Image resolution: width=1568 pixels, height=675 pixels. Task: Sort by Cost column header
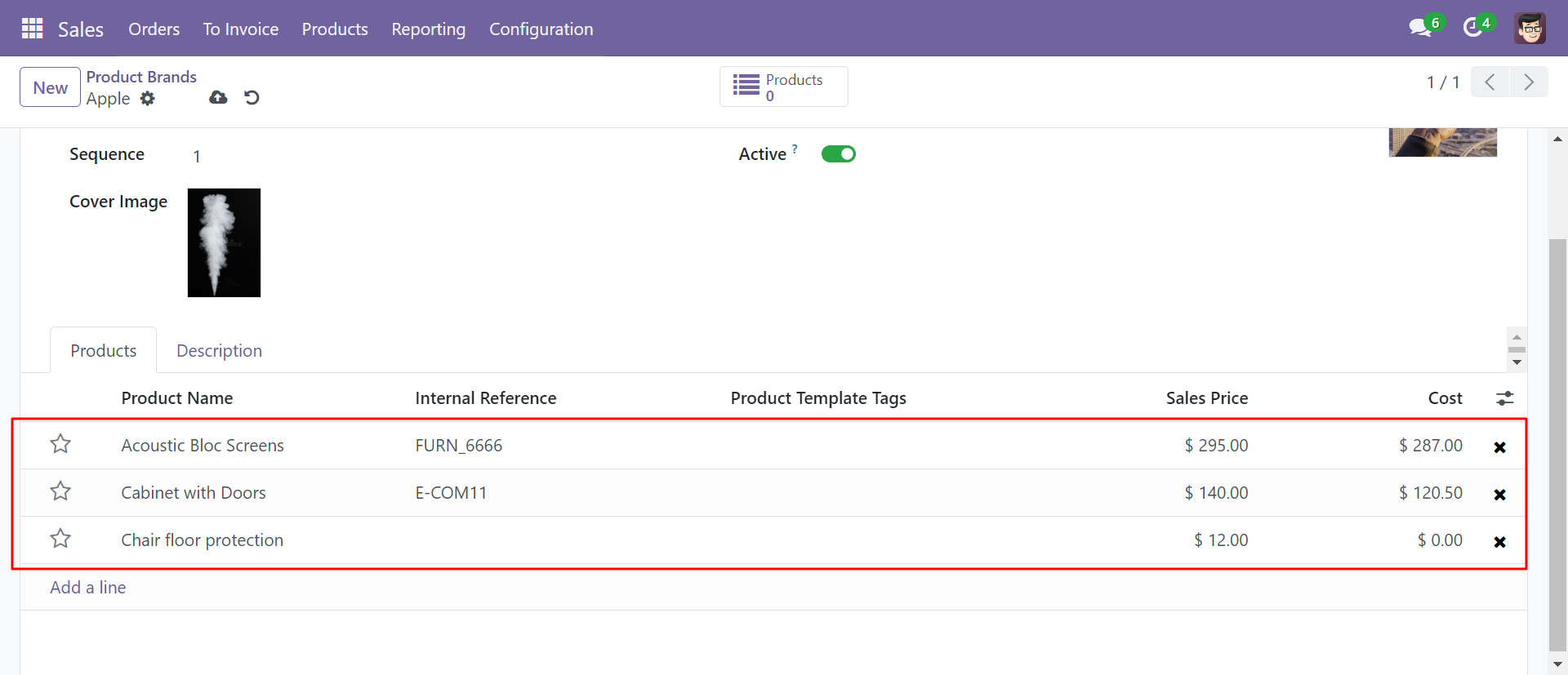pos(1445,398)
